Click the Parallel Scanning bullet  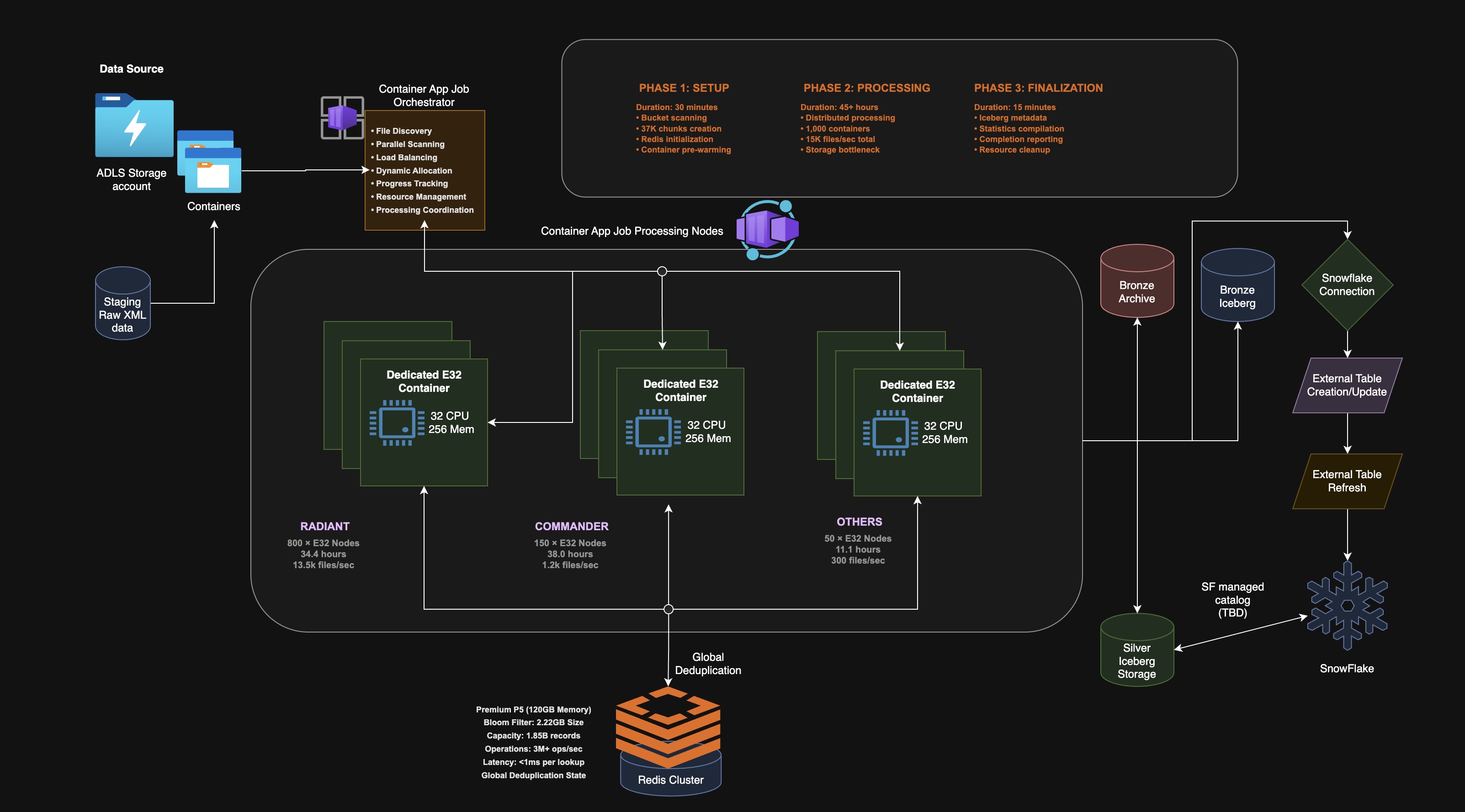408,144
